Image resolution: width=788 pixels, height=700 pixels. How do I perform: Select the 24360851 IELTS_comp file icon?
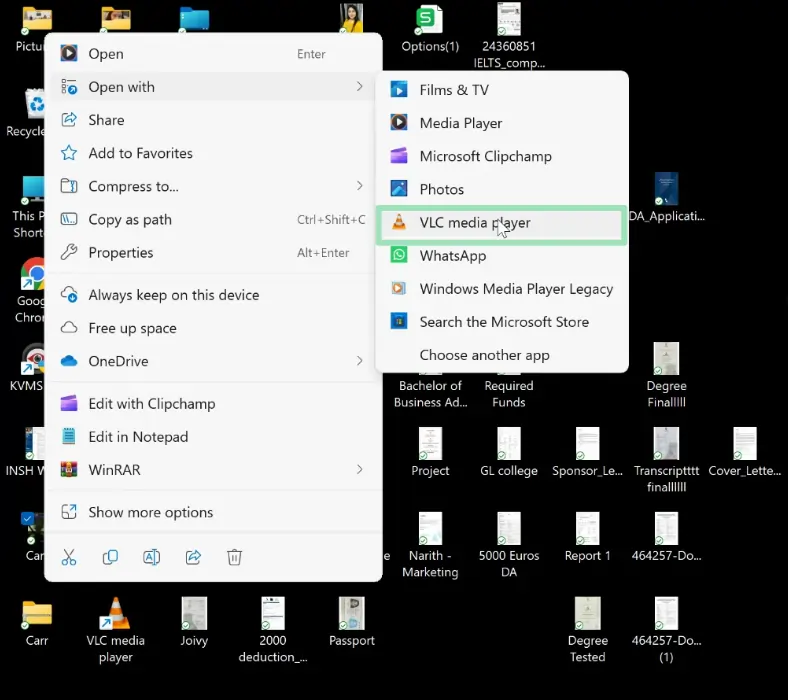point(509,19)
